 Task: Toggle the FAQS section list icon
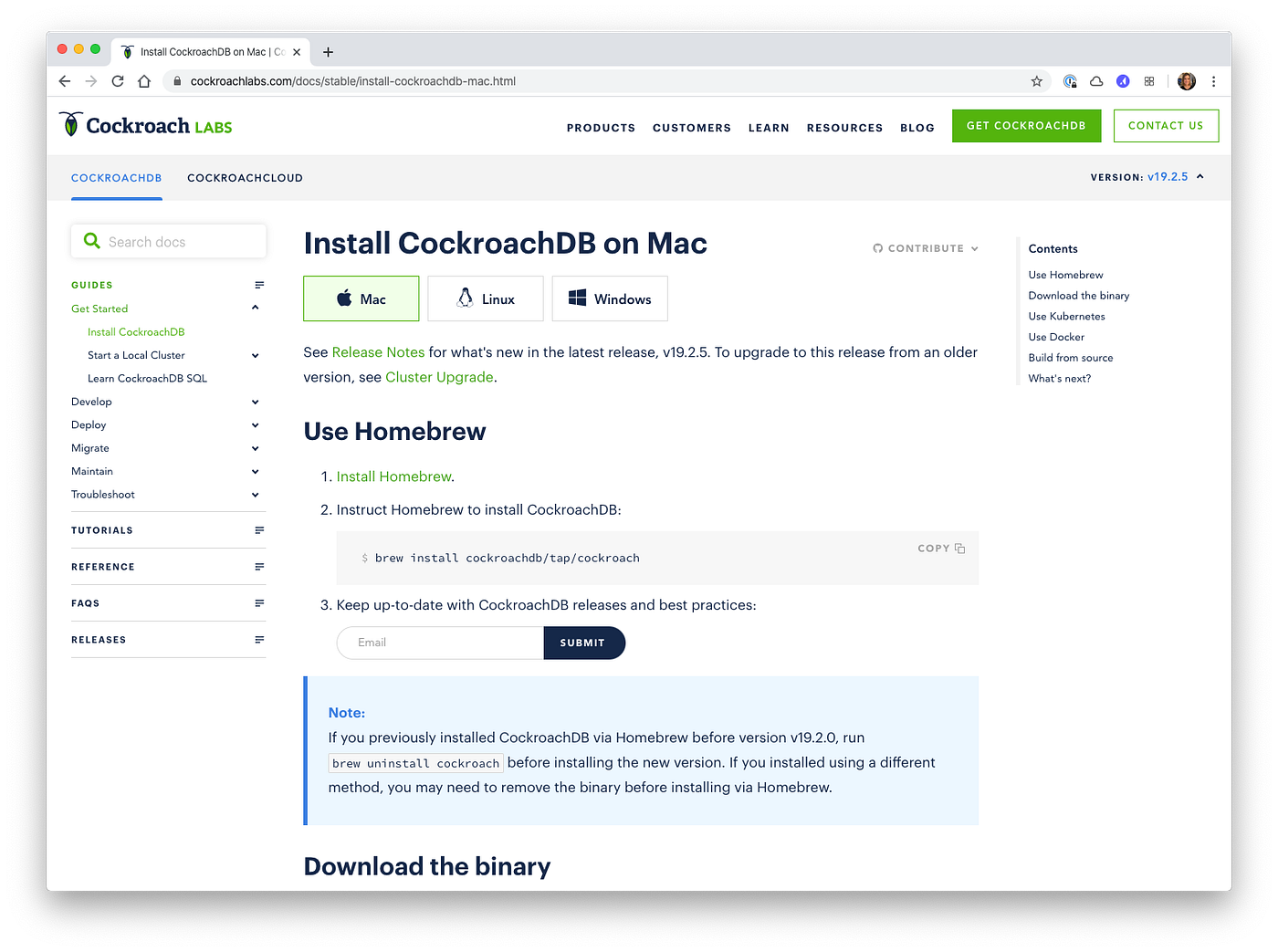259,603
